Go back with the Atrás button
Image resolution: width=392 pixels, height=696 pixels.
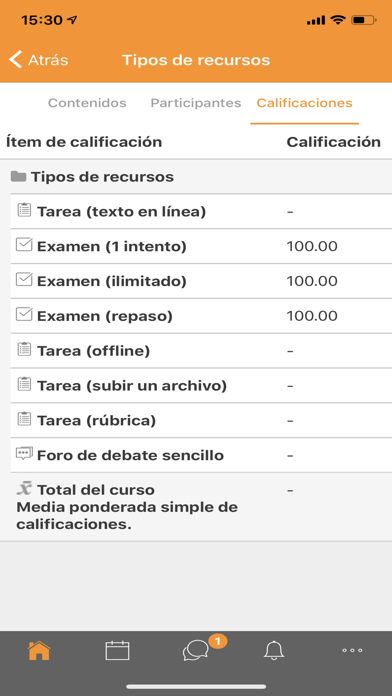pyautogui.click(x=39, y=60)
